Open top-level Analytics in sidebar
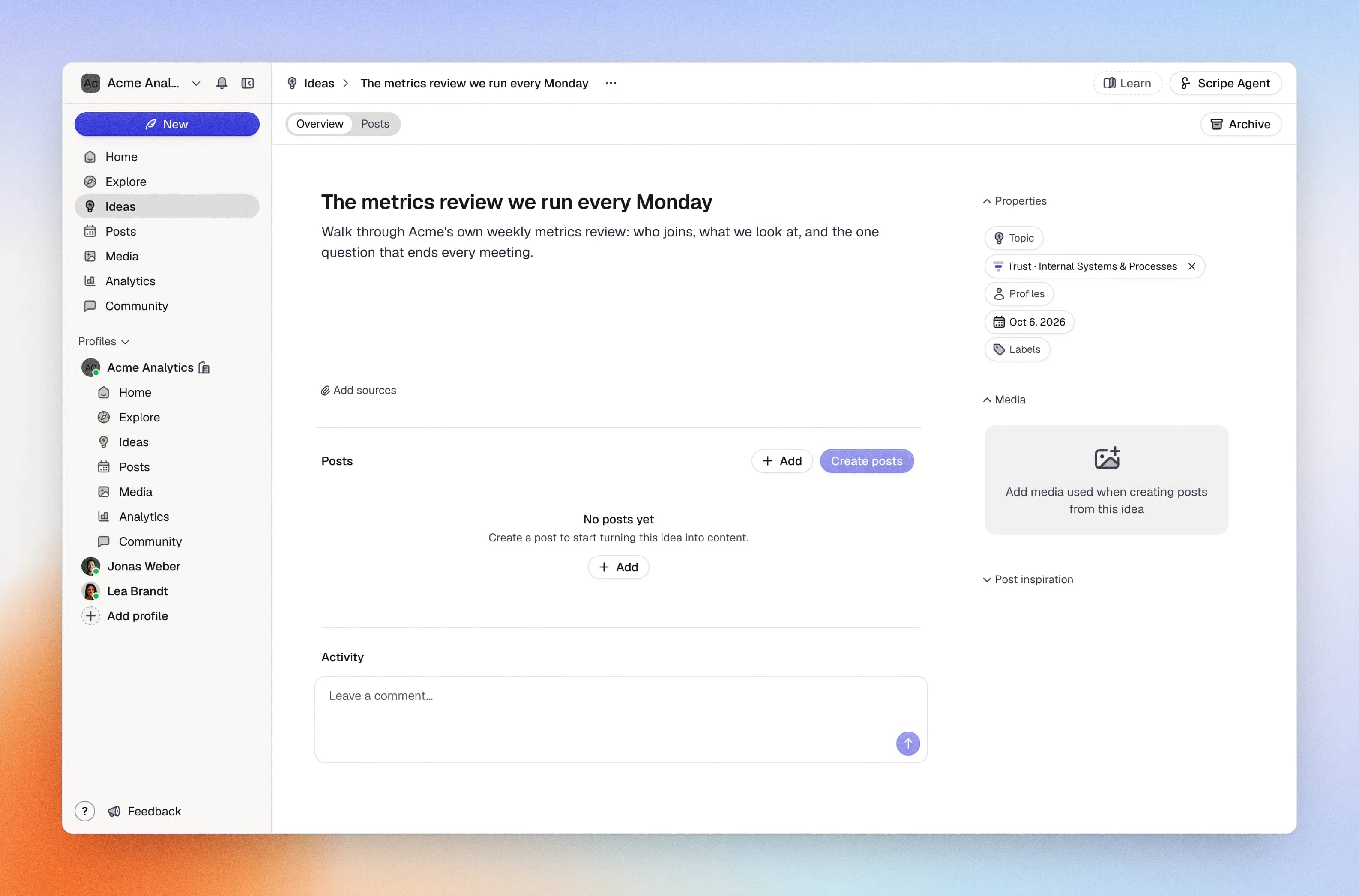This screenshot has height=896, width=1359. 167,281
